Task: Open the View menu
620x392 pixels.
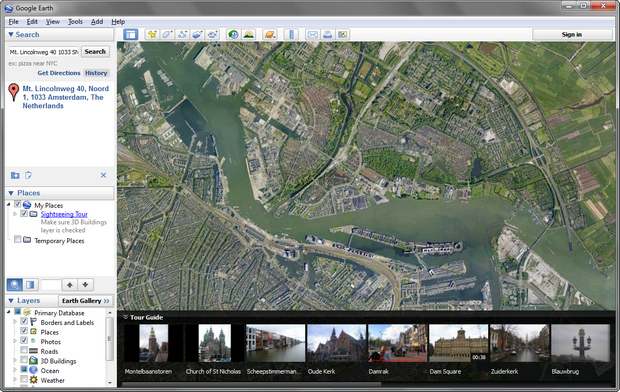Action: (53, 22)
